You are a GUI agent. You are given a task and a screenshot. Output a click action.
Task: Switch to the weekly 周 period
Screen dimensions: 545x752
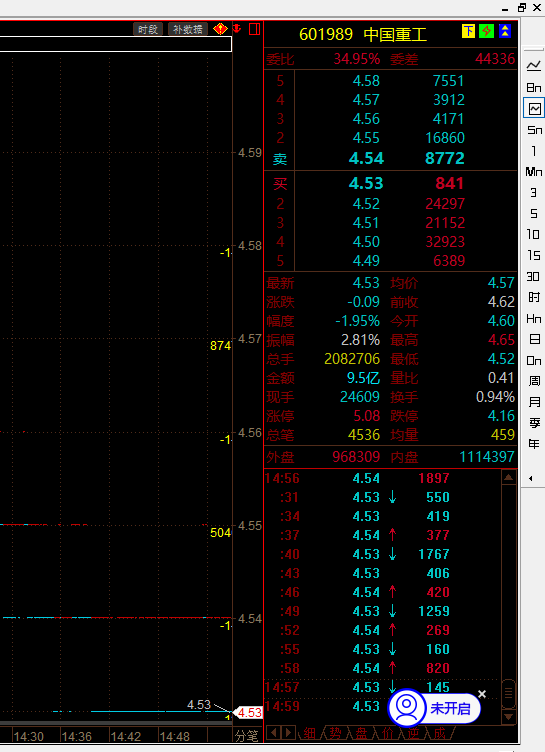point(534,381)
